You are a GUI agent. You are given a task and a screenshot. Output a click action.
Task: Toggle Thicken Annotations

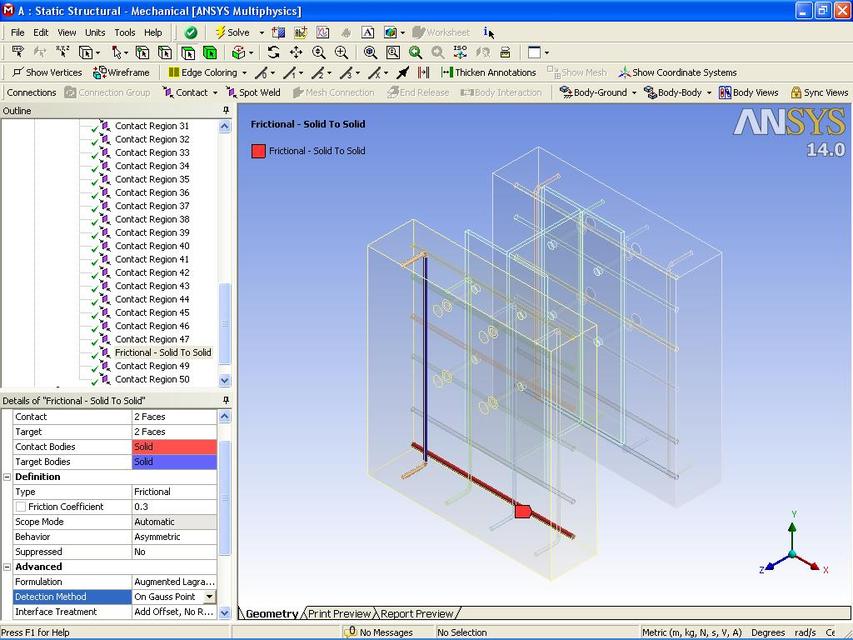[x=490, y=72]
